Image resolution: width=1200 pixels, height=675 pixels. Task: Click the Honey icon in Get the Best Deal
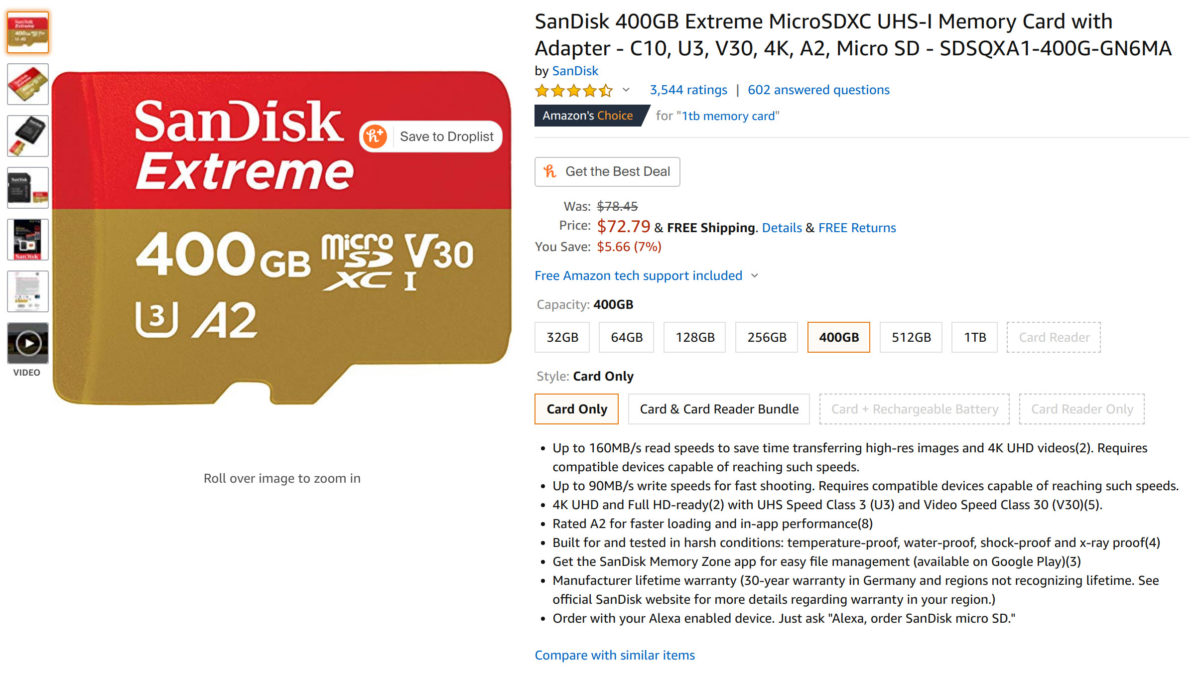point(550,172)
